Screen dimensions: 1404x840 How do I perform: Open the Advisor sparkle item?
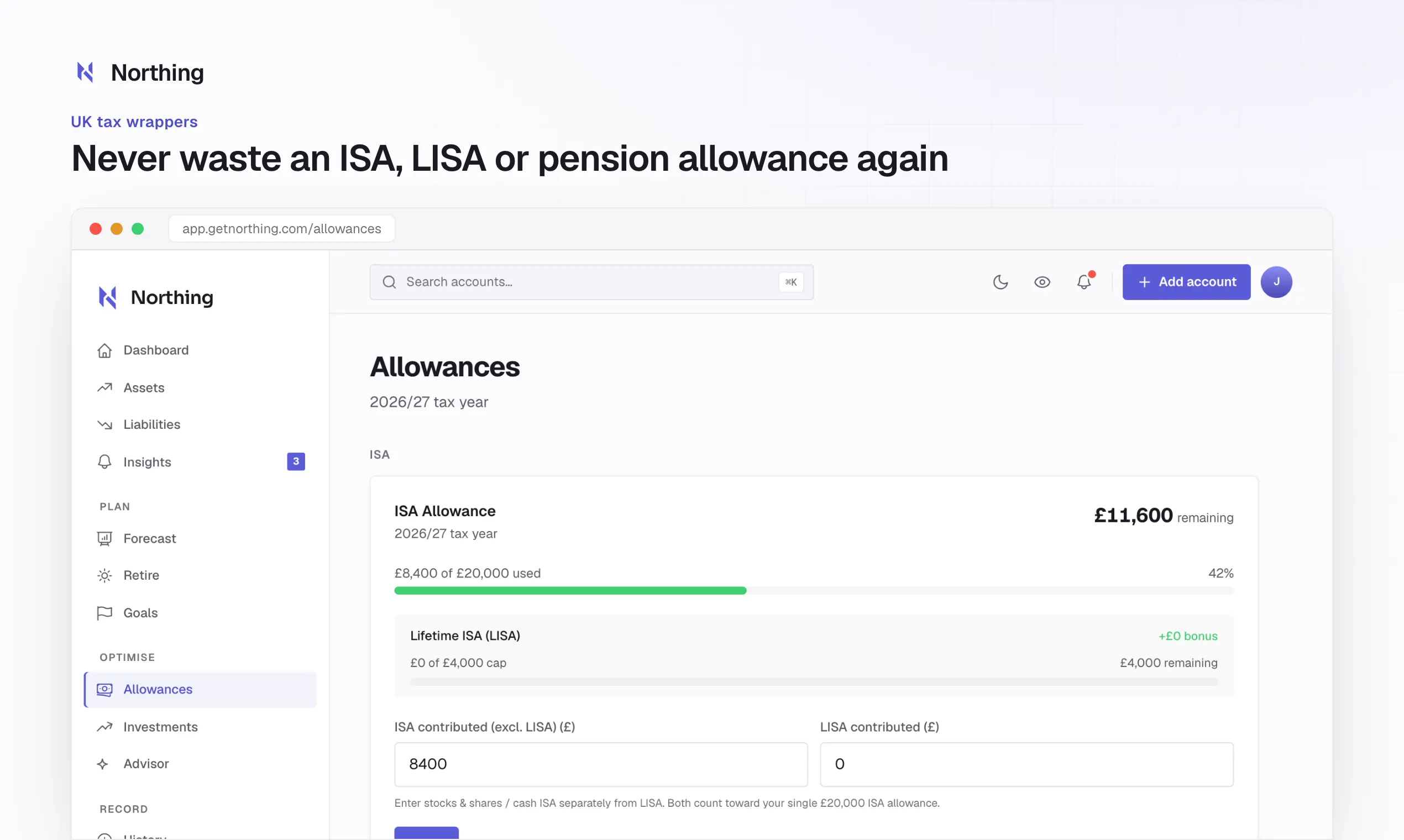pos(201,764)
